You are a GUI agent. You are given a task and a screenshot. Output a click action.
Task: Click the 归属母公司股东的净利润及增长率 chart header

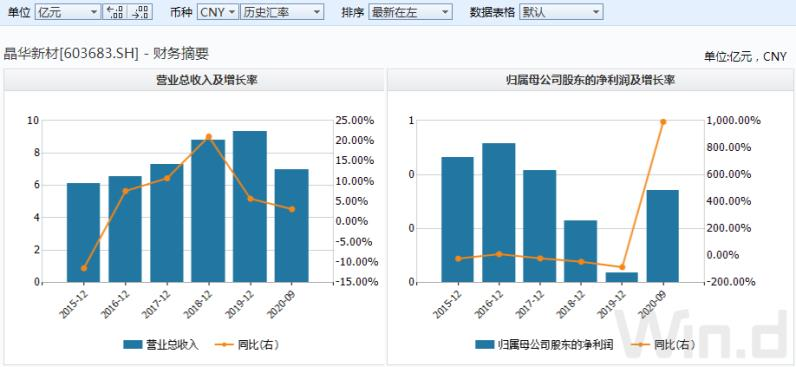point(591,80)
